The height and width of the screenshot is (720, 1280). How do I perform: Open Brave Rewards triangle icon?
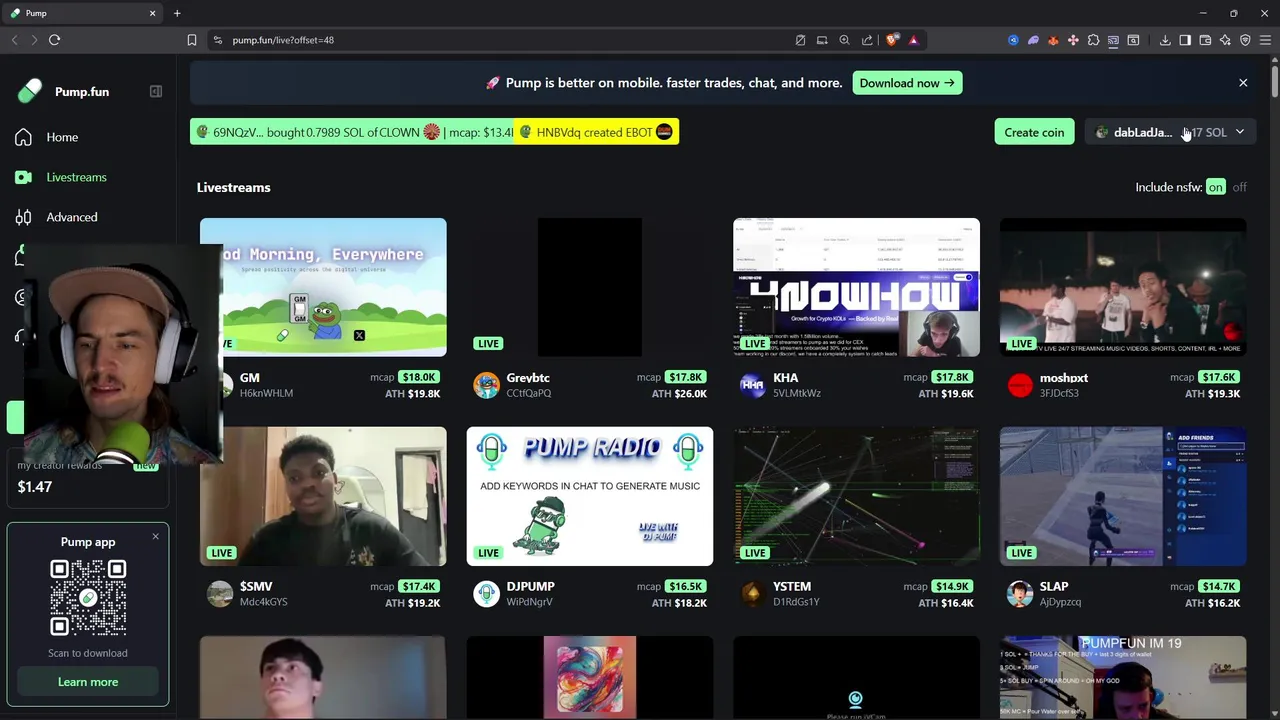(913, 40)
